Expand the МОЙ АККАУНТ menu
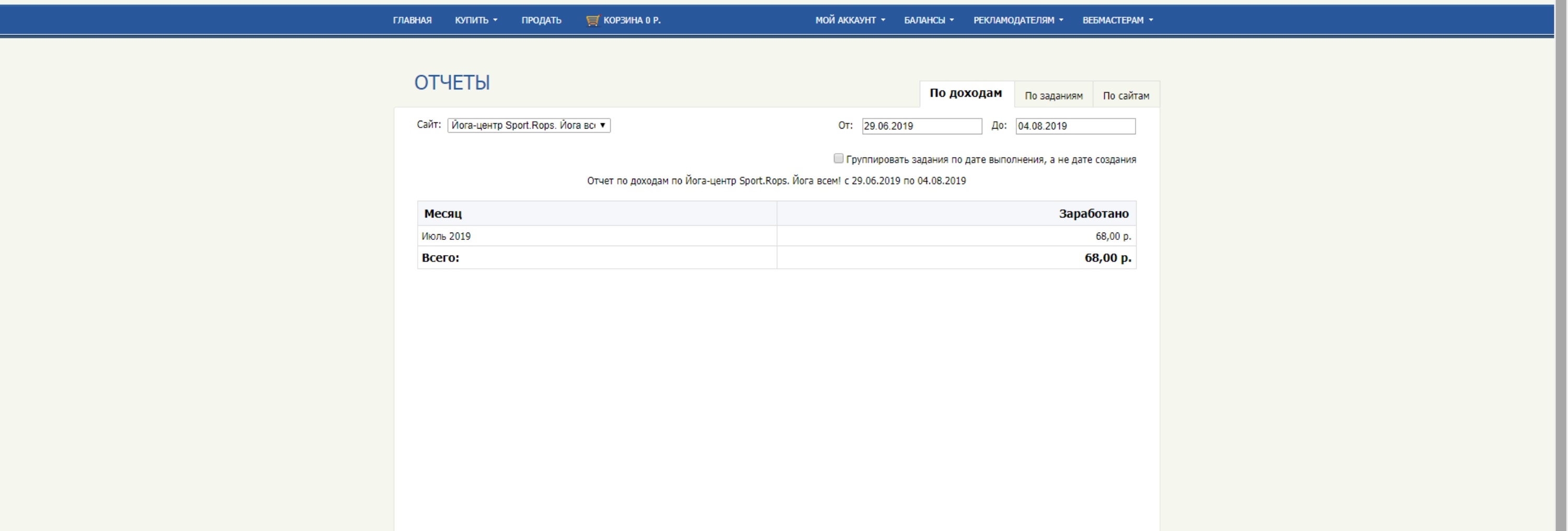Screen dimensions: 1568x531 click(x=850, y=20)
